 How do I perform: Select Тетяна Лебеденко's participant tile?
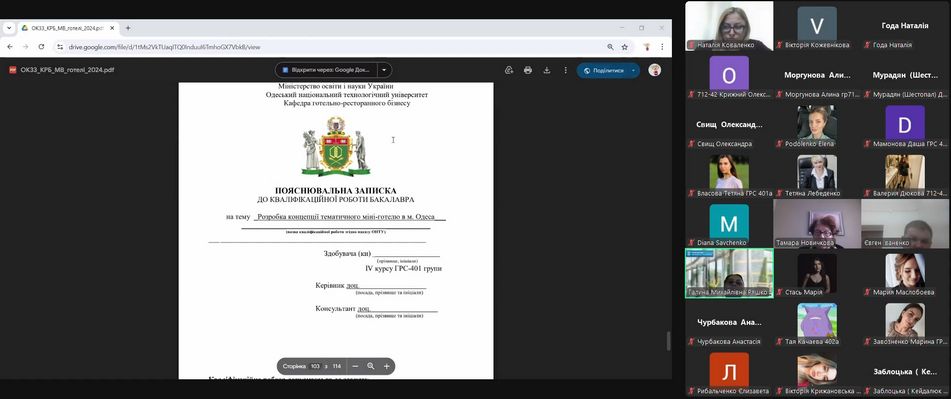pyautogui.click(x=817, y=175)
